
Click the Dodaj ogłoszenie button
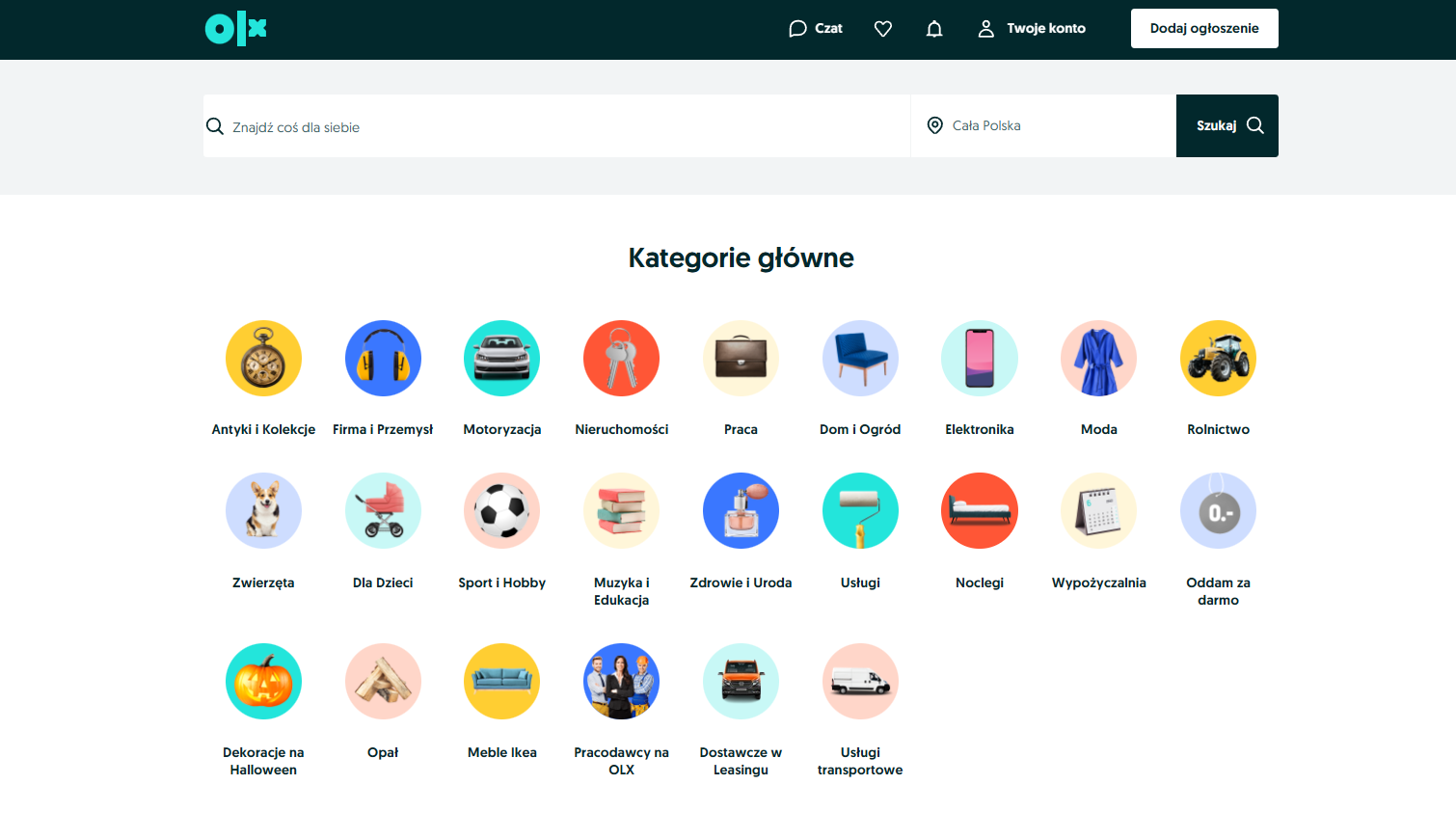click(1203, 28)
